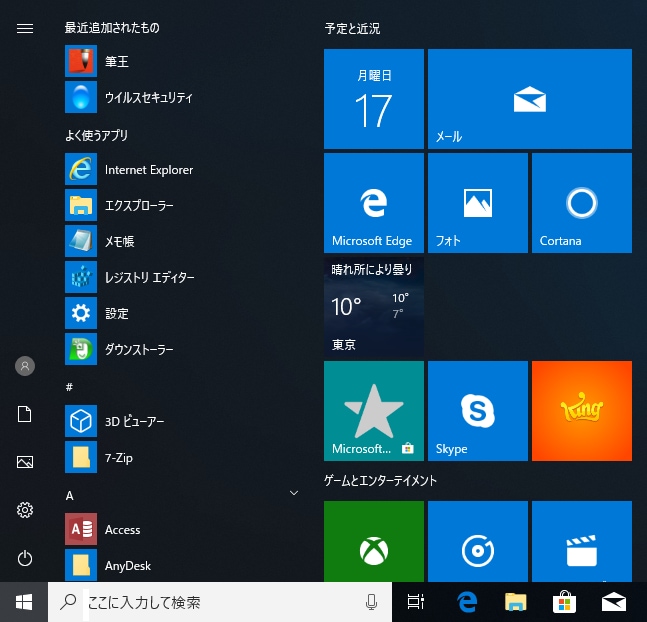Viewport: 647px width, 622px height.
Task: Open the calendar tile showing 月曜日 17
Action: 374,99
